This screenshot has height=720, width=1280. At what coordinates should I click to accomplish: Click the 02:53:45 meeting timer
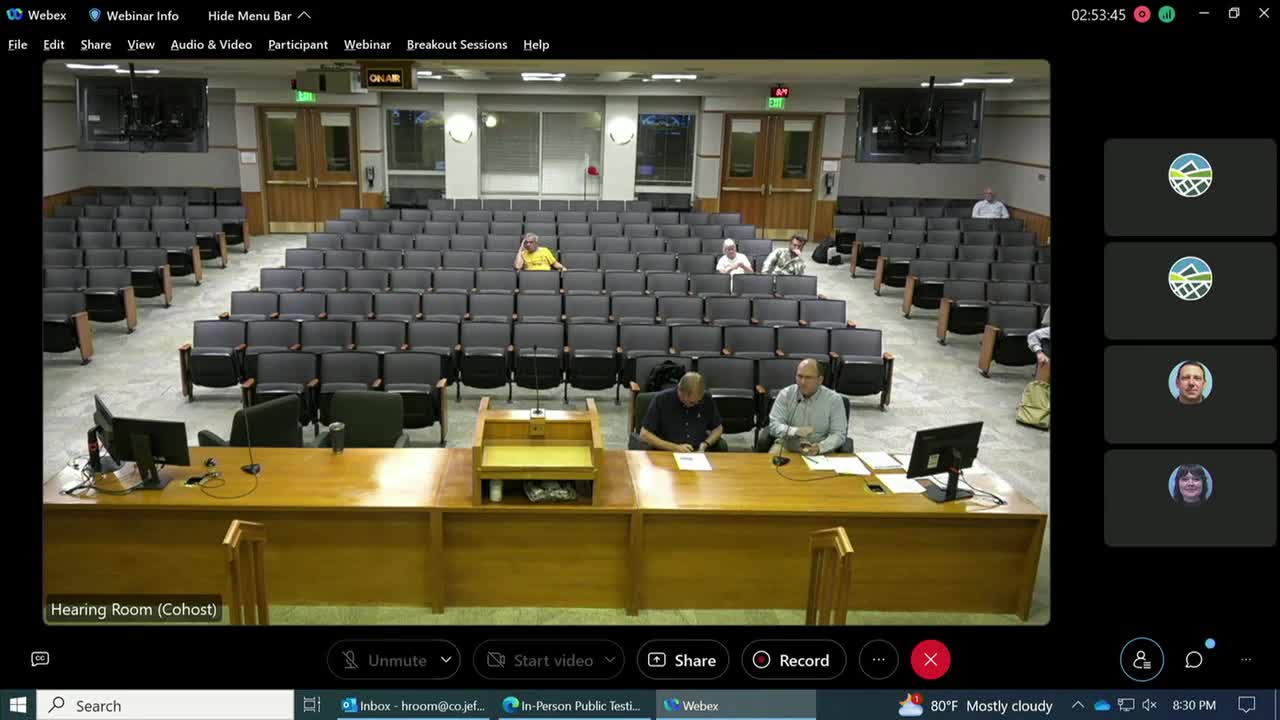click(1098, 15)
